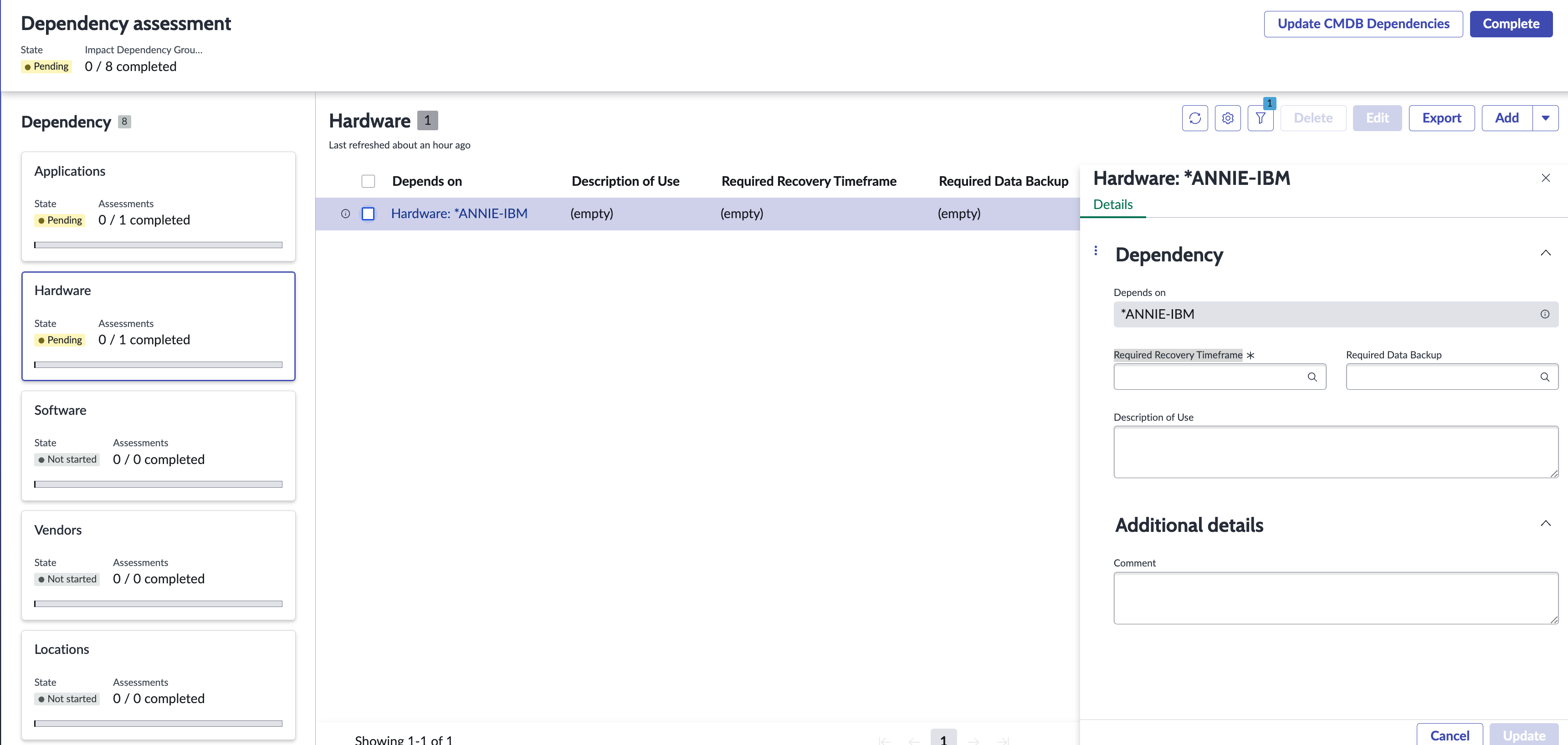Collapse the Dependency section
The image size is (1568, 745).
pos(1546,253)
